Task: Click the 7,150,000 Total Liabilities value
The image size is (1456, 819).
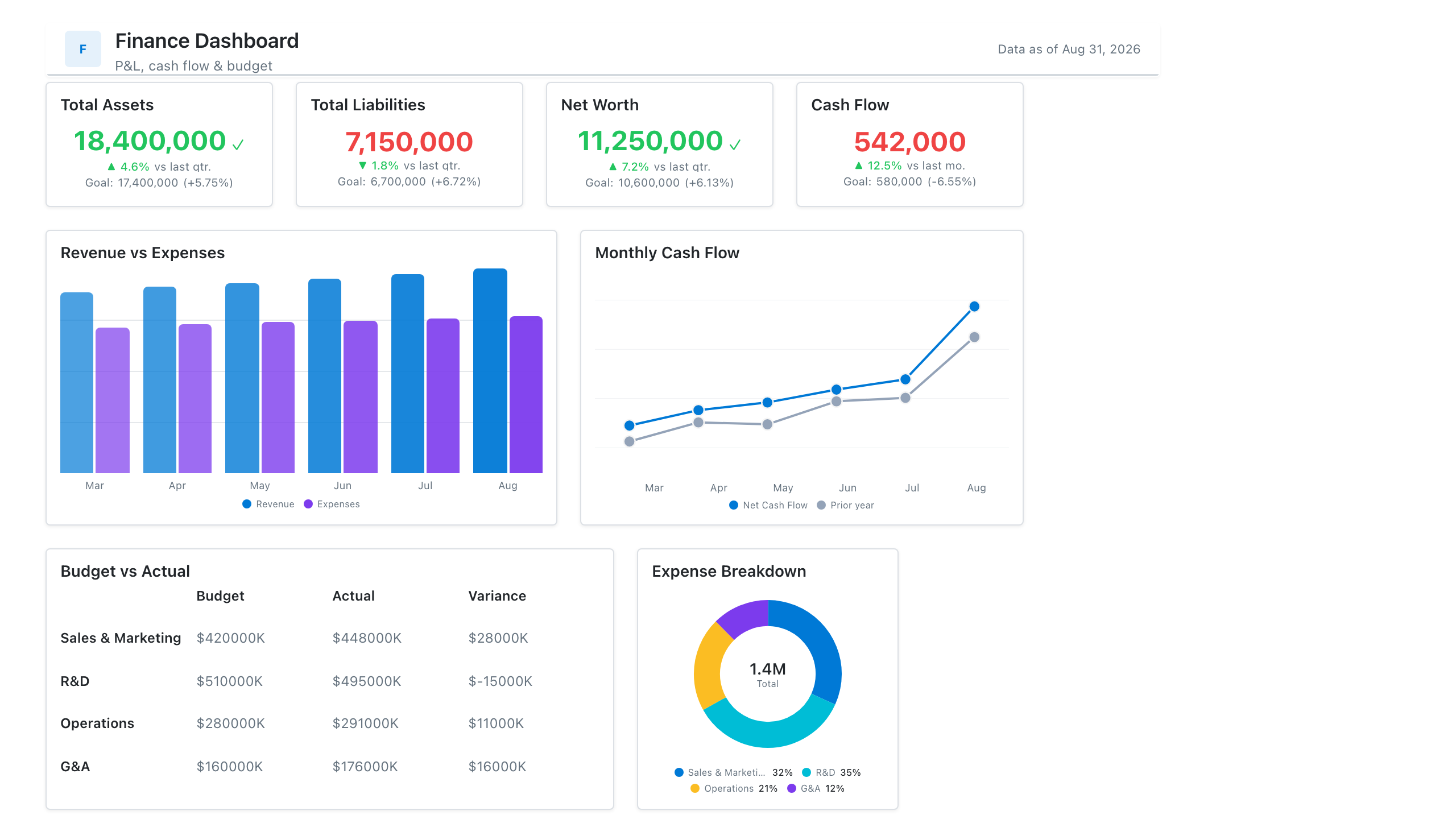Action: (x=409, y=142)
